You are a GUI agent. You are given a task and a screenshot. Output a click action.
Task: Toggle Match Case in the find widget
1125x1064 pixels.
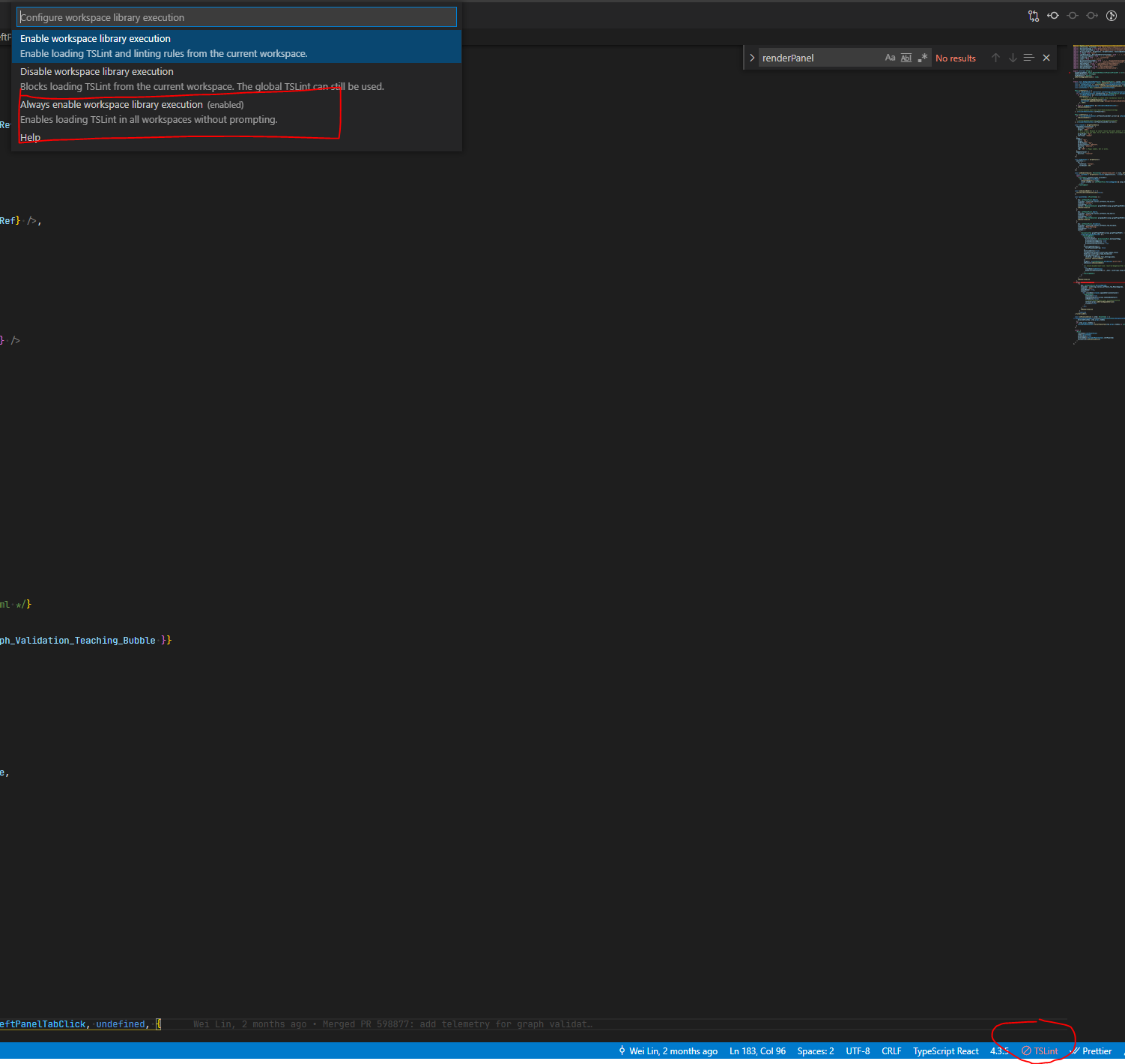tap(890, 57)
